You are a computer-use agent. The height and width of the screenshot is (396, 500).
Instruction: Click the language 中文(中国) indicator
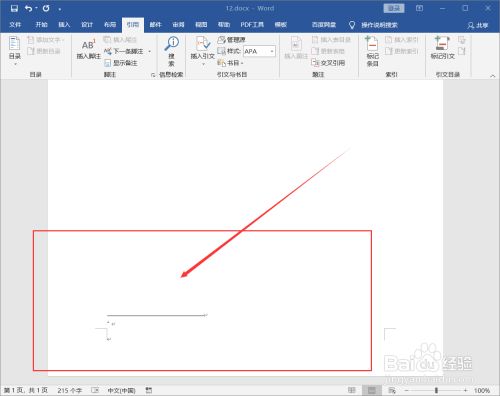(121, 390)
